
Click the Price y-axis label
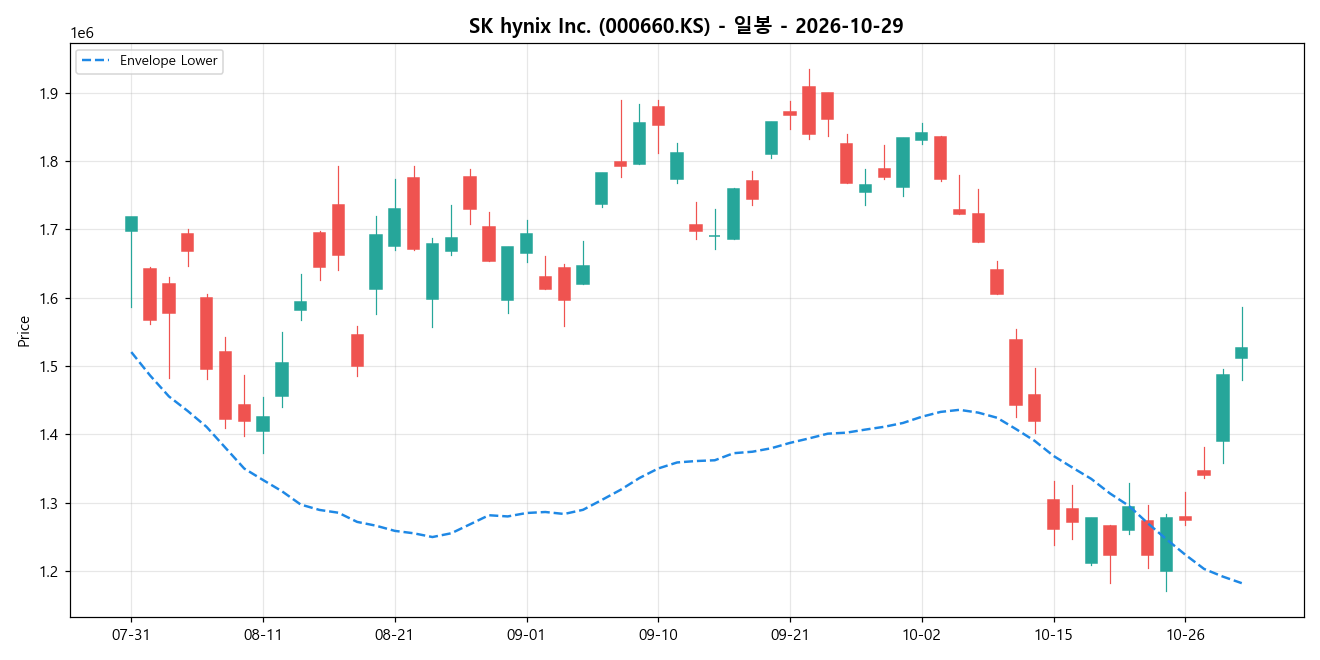click(24, 331)
